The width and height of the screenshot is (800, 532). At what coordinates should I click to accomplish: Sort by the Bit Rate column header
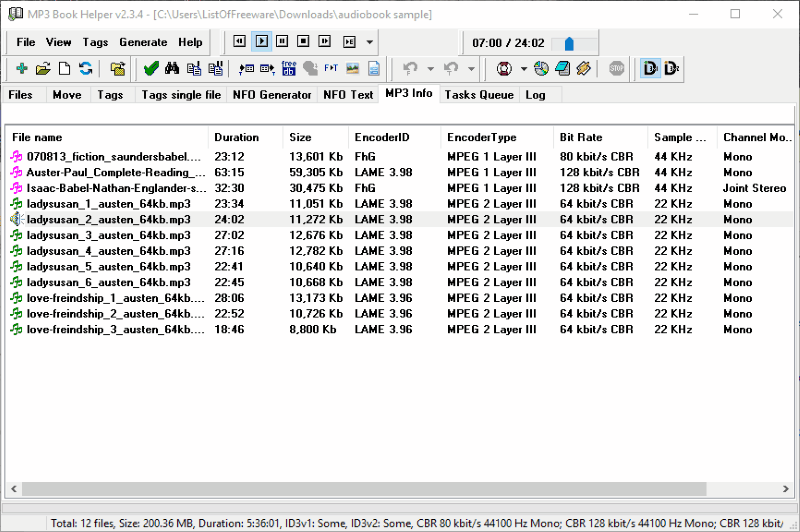(x=601, y=137)
